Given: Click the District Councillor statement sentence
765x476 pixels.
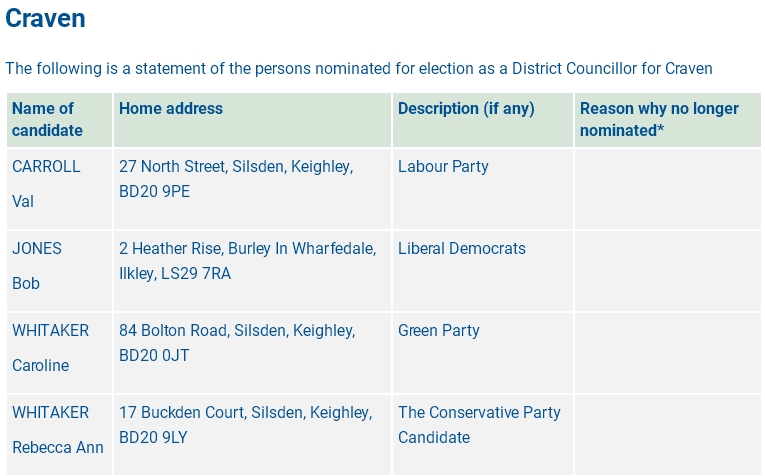Looking at the screenshot, I should [x=358, y=68].
